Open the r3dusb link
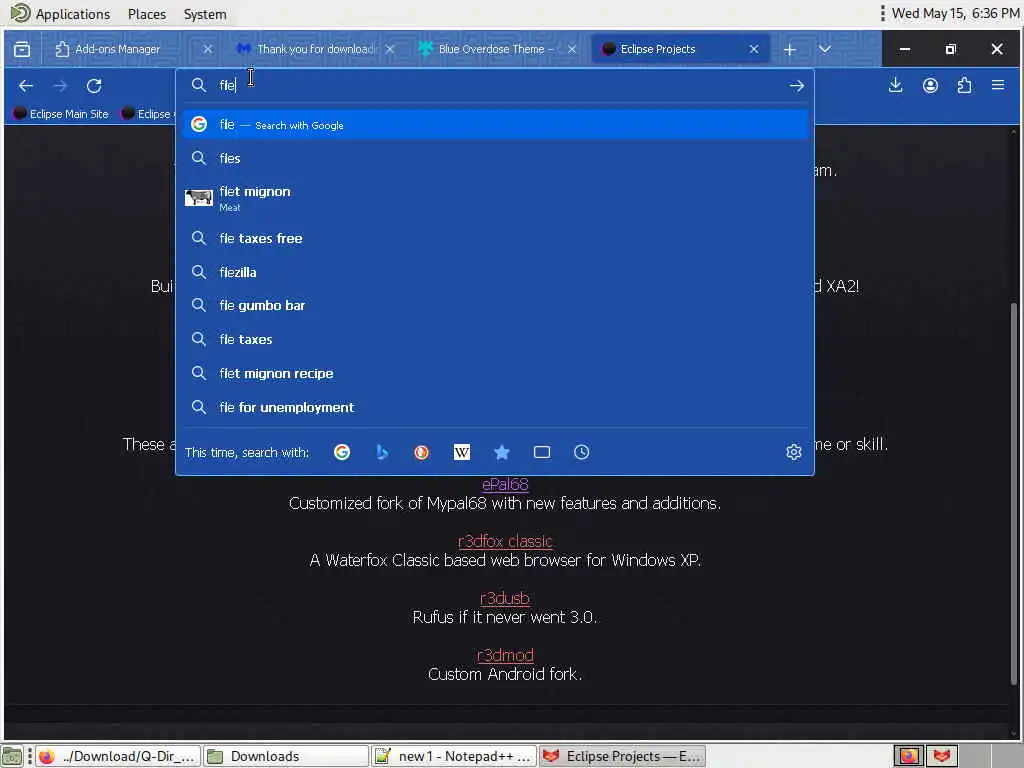The width and height of the screenshot is (1024, 768). tap(505, 598)
